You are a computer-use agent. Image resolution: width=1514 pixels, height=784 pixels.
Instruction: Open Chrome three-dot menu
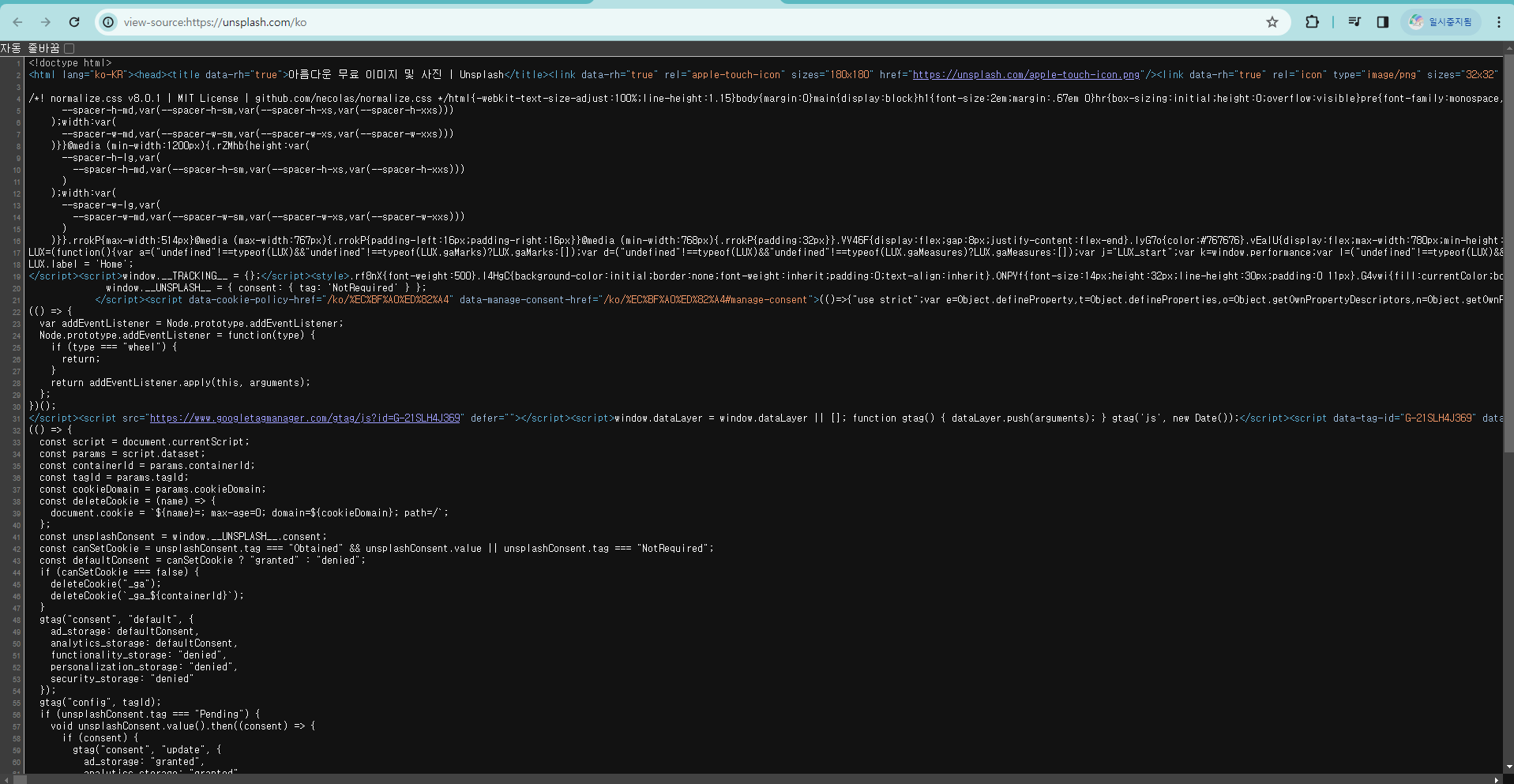point(1498,22)
